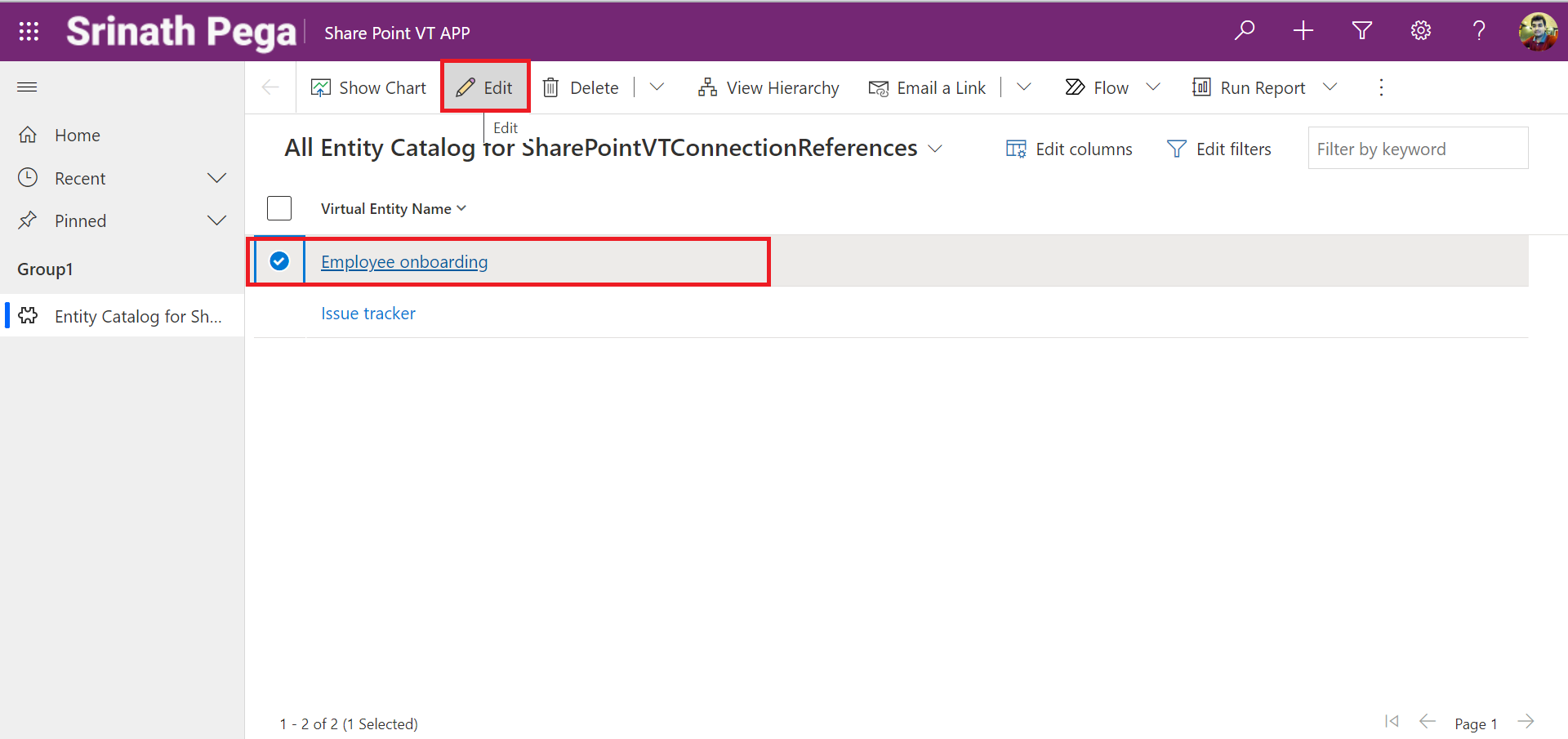Open the Issue tracker record link

point(367,314)
